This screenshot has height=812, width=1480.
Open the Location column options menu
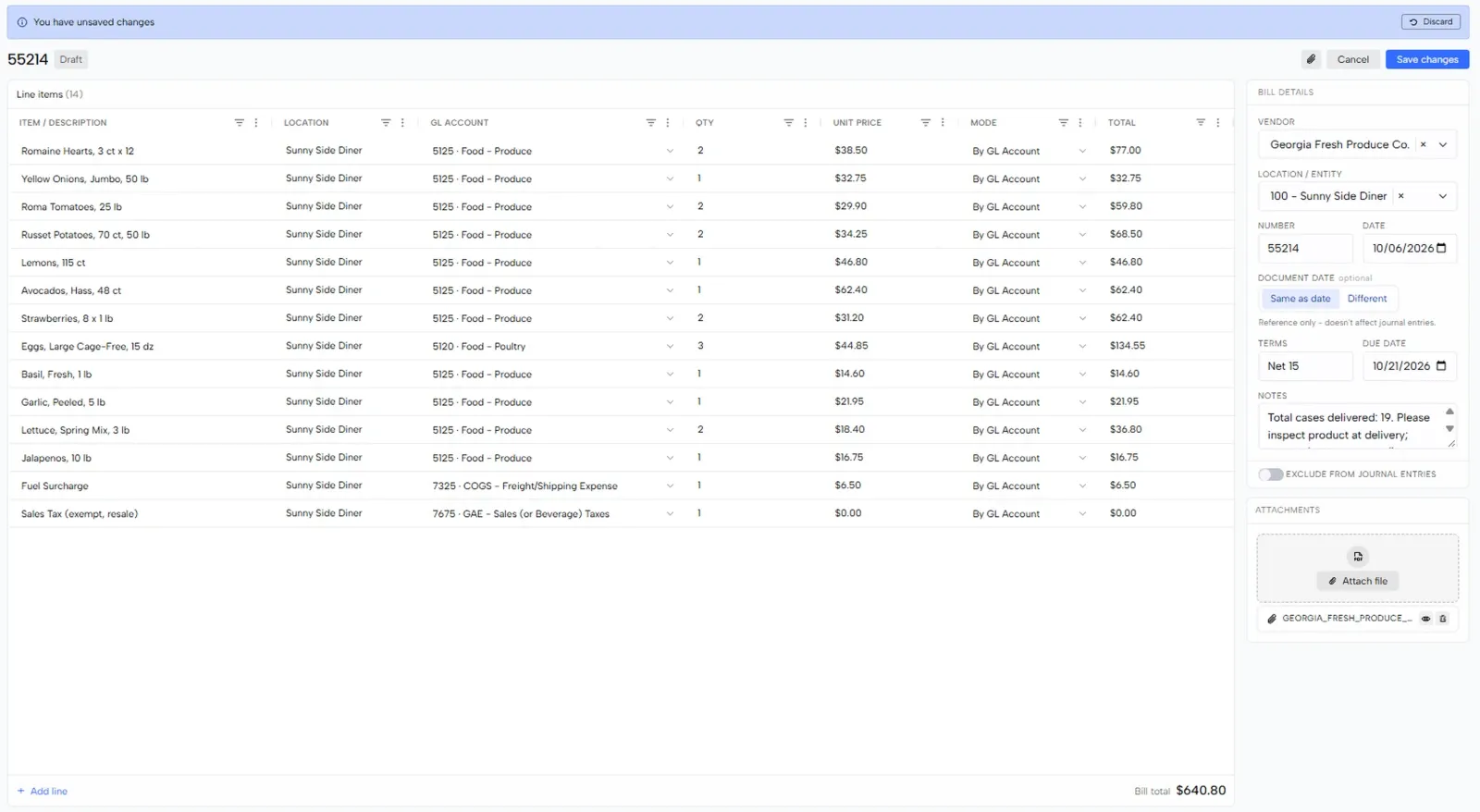point(402,122)
